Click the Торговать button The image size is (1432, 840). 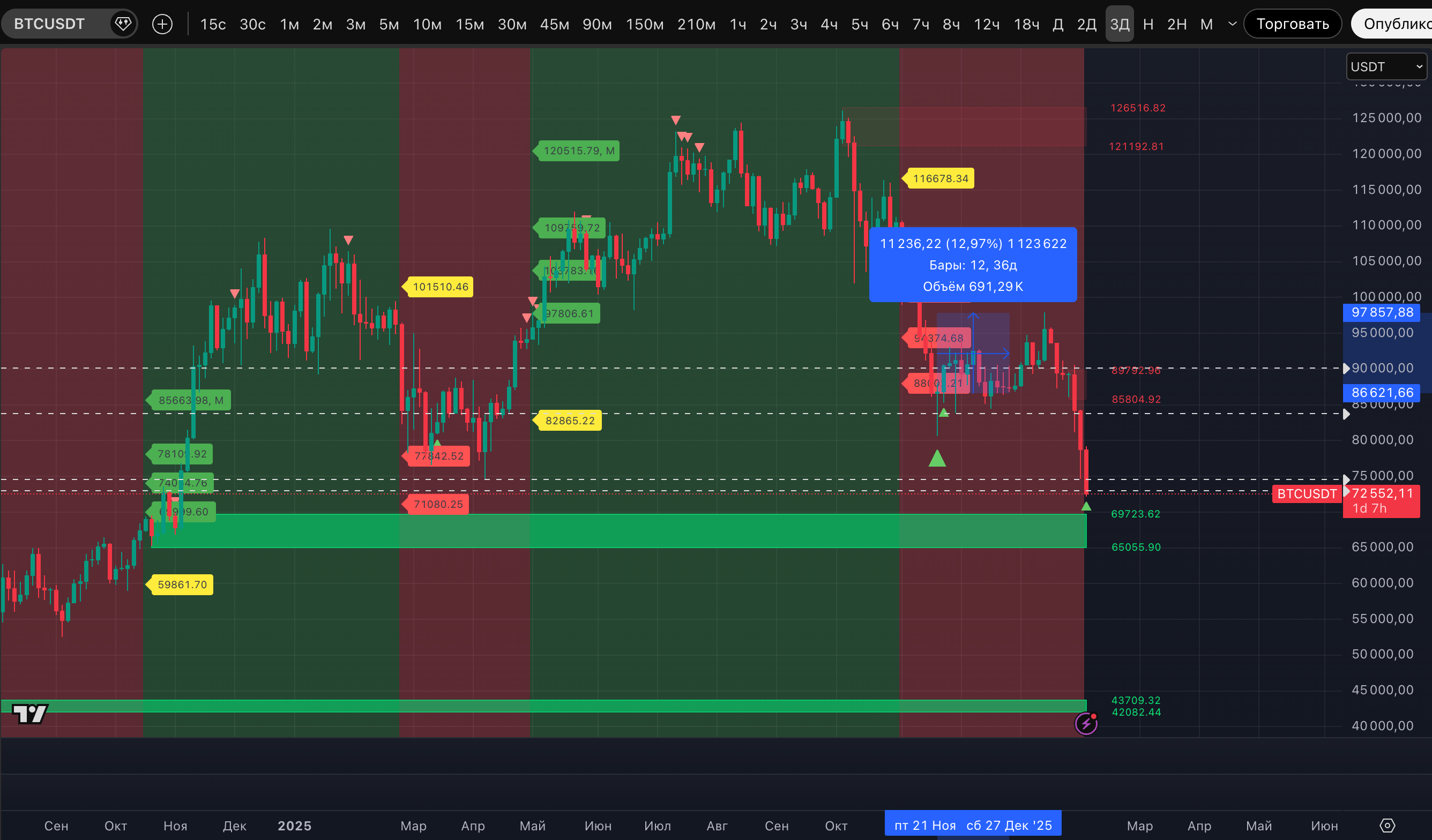1292,24
